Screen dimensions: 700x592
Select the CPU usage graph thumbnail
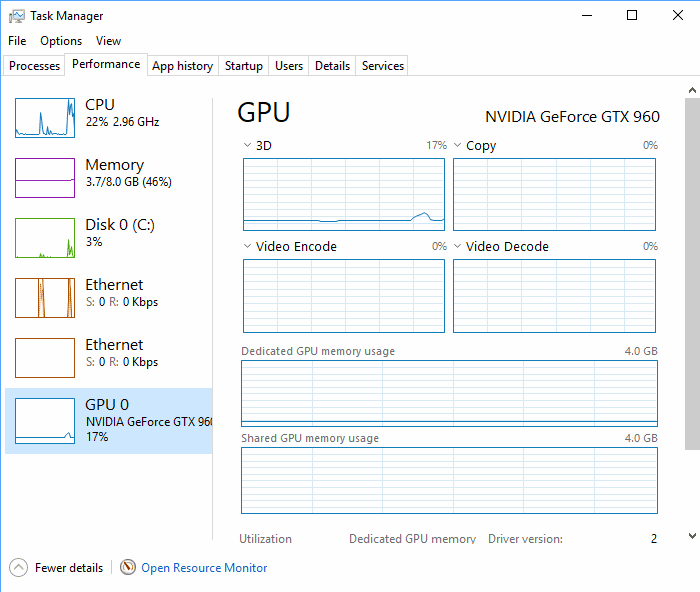[45, 118]
